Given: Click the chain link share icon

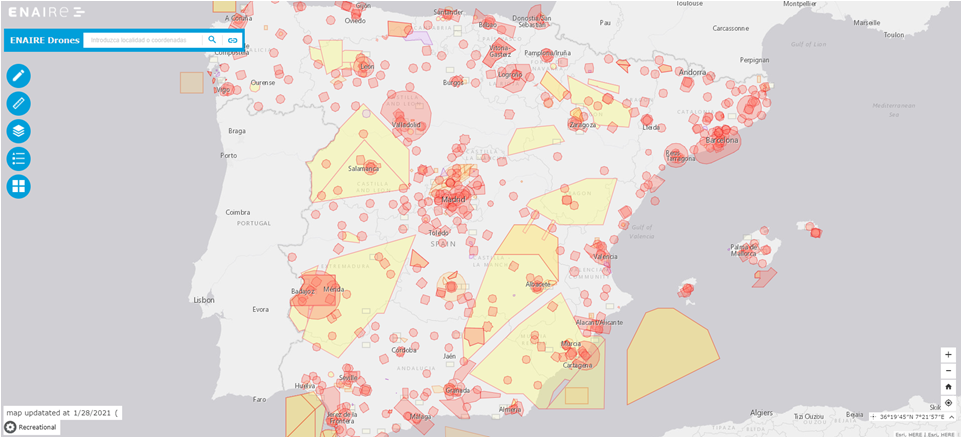Looking at the screenshot, I should pos(233,40).
